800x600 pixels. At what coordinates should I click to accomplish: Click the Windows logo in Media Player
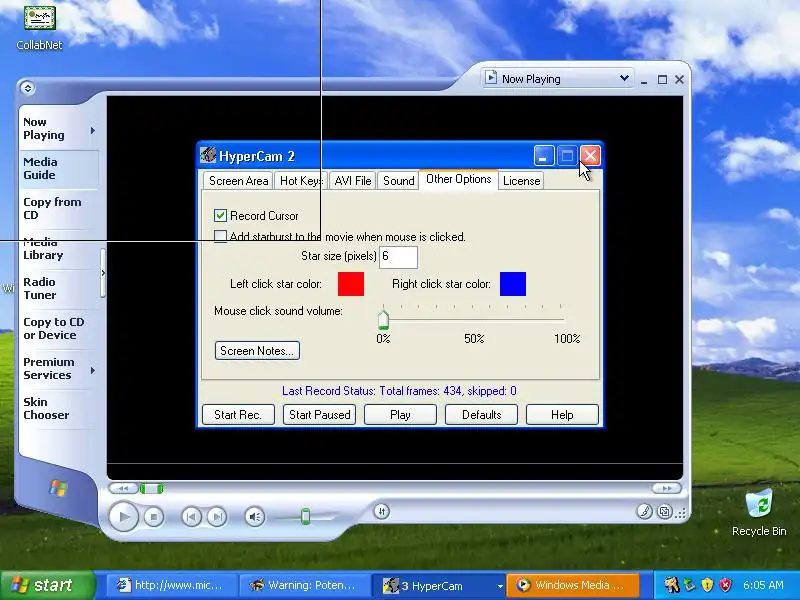pyautogui.click(x=58, y=488)
